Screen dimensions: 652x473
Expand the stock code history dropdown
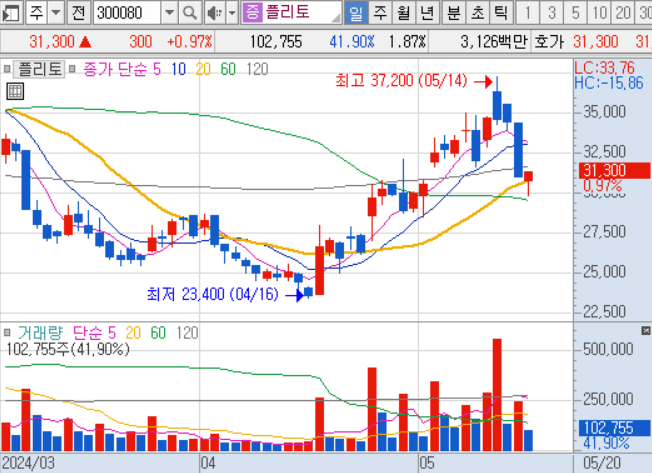(169, 13)
